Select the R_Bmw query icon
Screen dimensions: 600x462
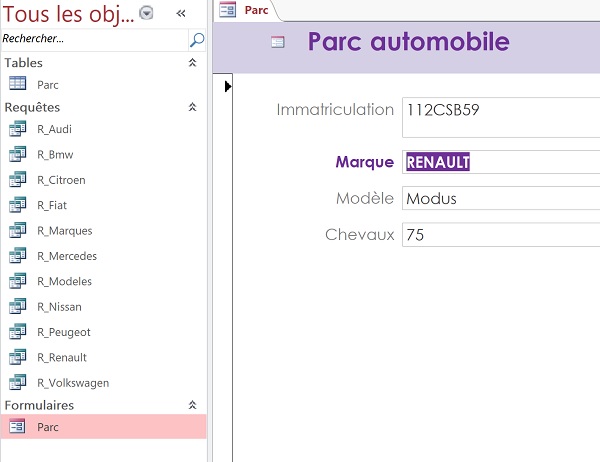coord(18,154)
